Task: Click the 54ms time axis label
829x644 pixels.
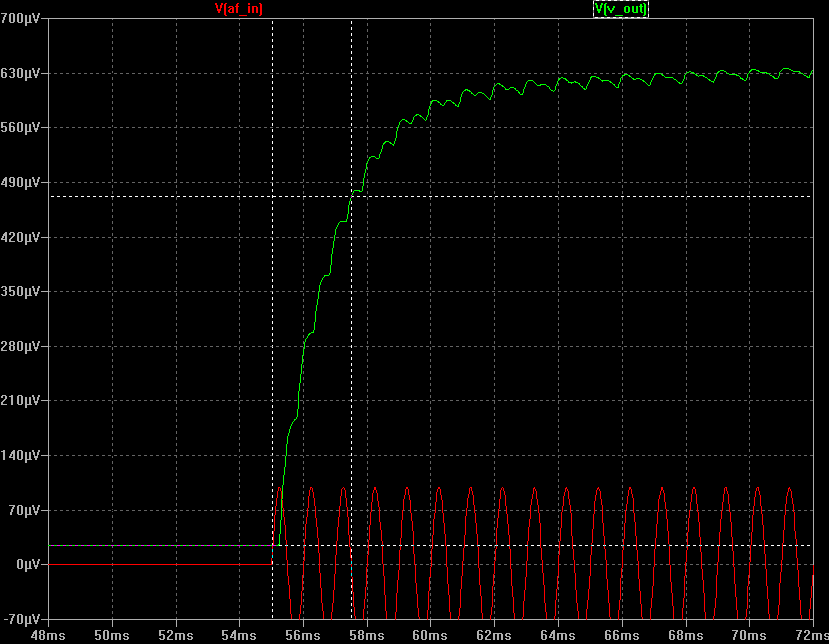Action: (x=238, y=635)
